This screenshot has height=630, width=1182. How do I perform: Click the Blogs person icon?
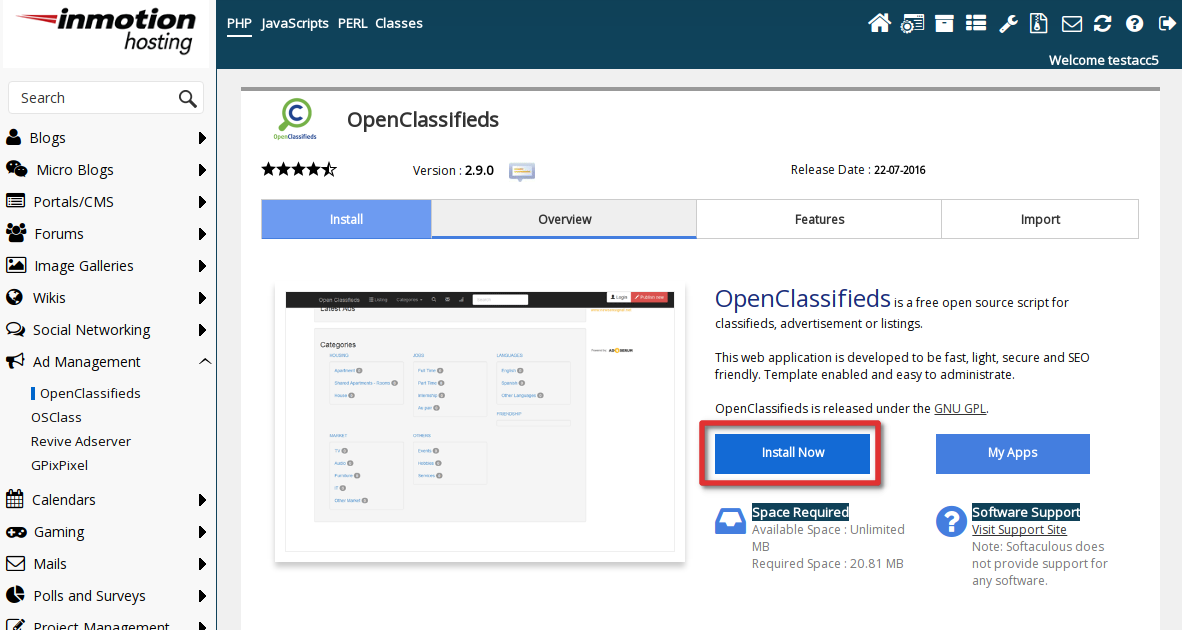point(14,137)
